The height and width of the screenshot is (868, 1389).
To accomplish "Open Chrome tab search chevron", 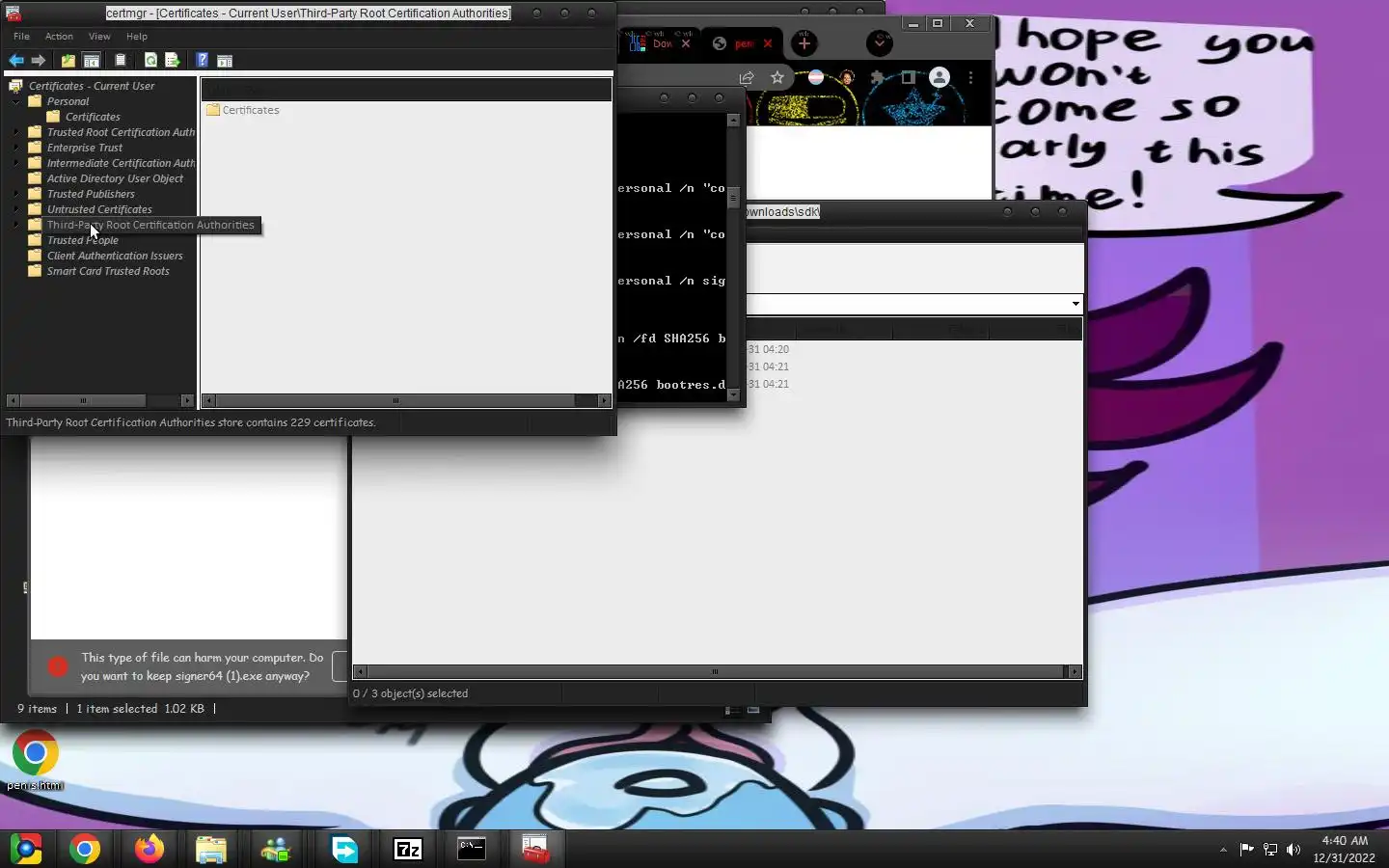I will [880, 43].
